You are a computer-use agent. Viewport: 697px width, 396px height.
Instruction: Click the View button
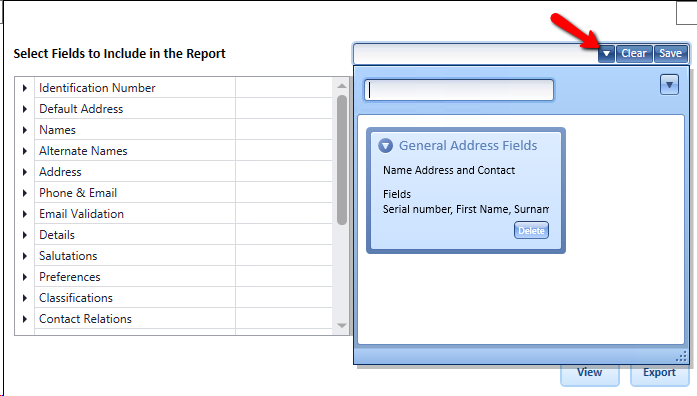click(589, 373)
